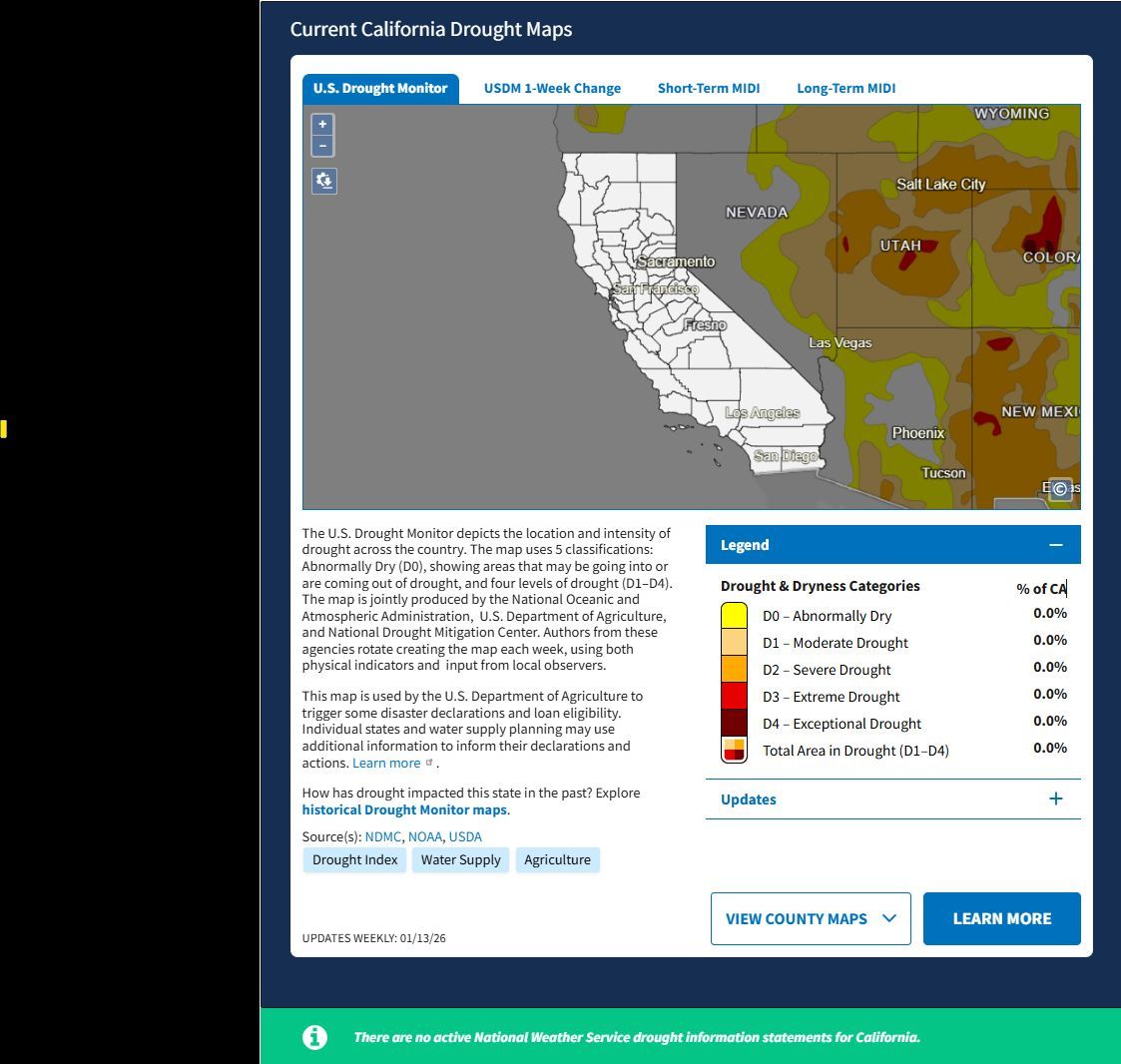
Task: Click the % of CA column header
Action: pos(1041,589)
